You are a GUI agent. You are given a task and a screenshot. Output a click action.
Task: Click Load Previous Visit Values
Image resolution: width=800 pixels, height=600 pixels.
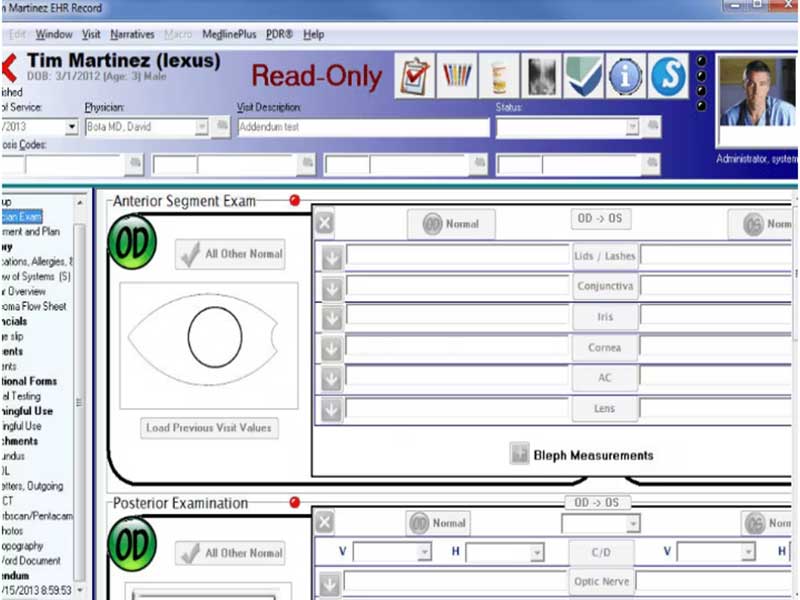pos(208,427)
